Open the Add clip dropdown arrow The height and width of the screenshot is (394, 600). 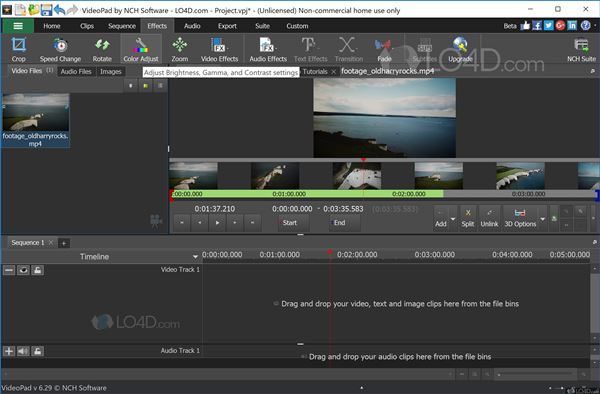(x=453, y=219)
